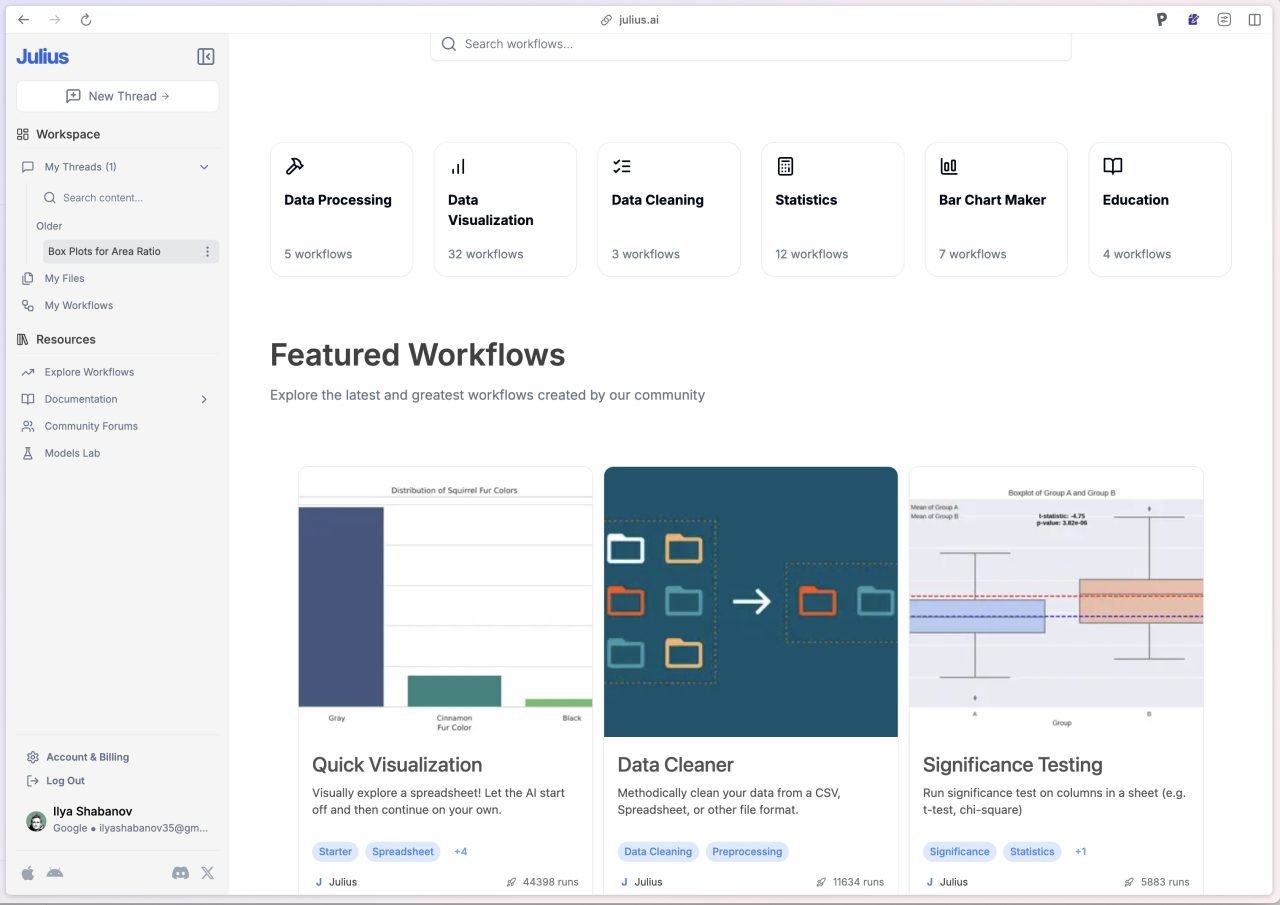Click the Search content field

tap(128, 198)
